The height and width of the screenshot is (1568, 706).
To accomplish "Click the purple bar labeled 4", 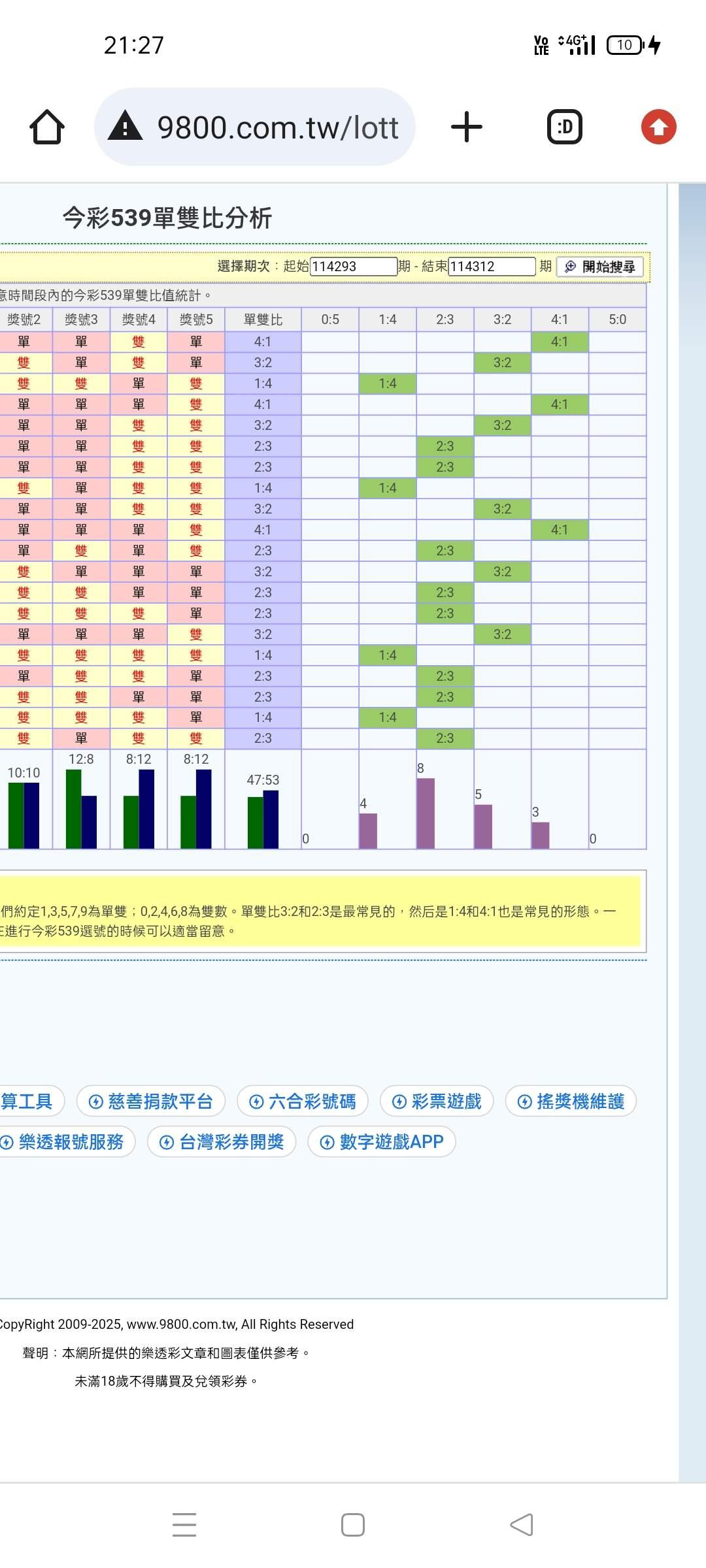I will [x=368, y=831].
